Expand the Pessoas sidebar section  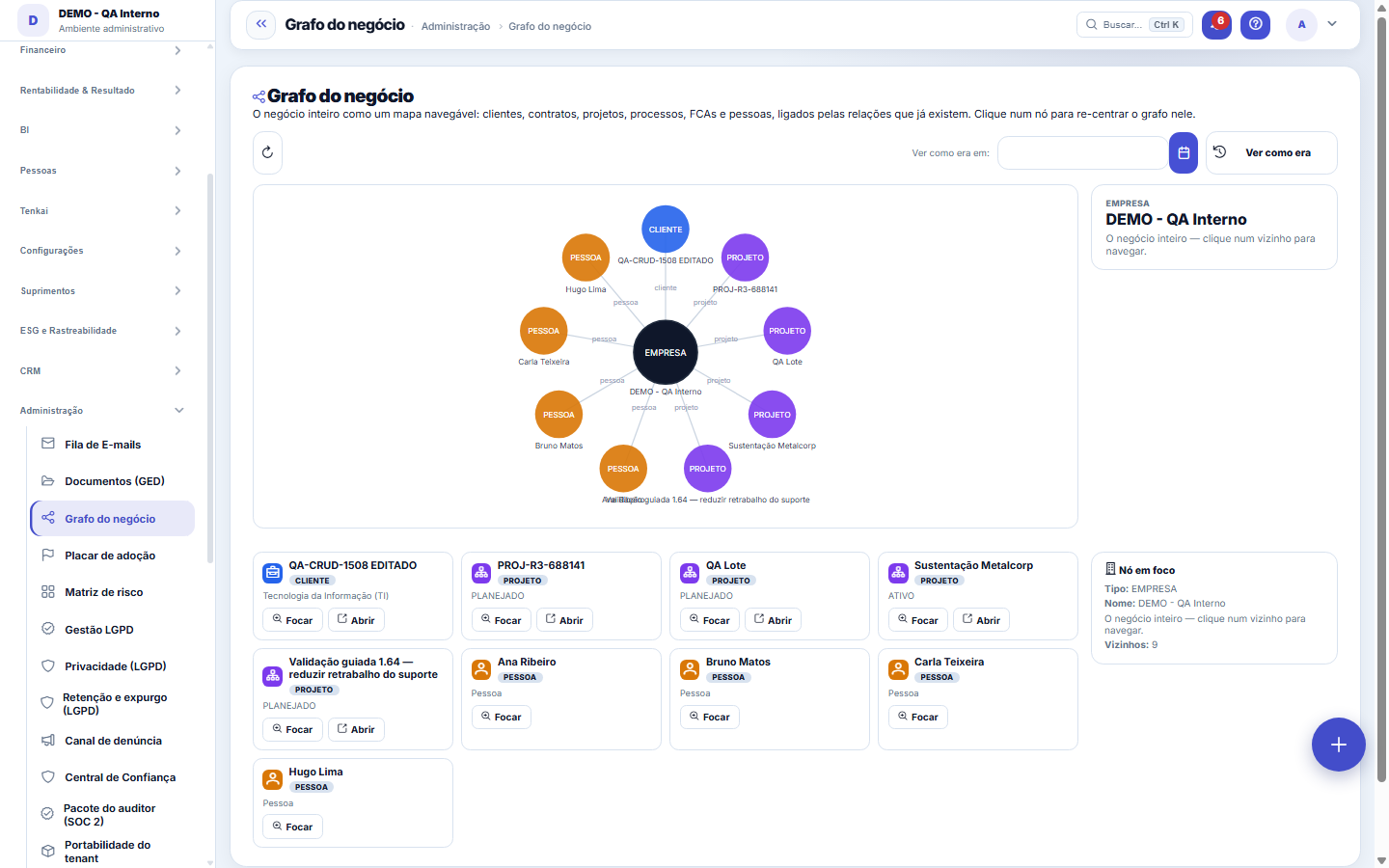pos(100,171)
